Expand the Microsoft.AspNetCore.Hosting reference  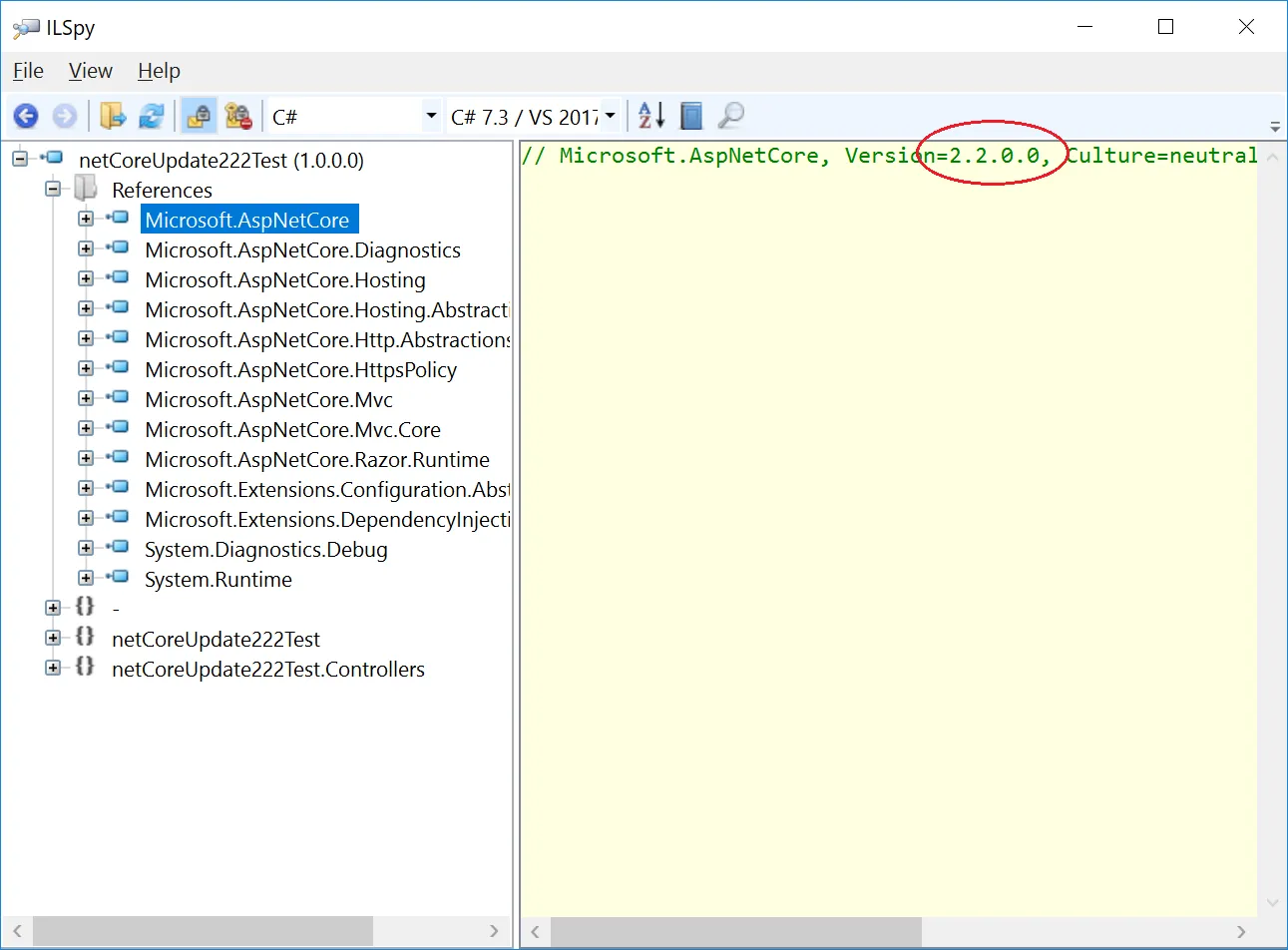point(86,278)
